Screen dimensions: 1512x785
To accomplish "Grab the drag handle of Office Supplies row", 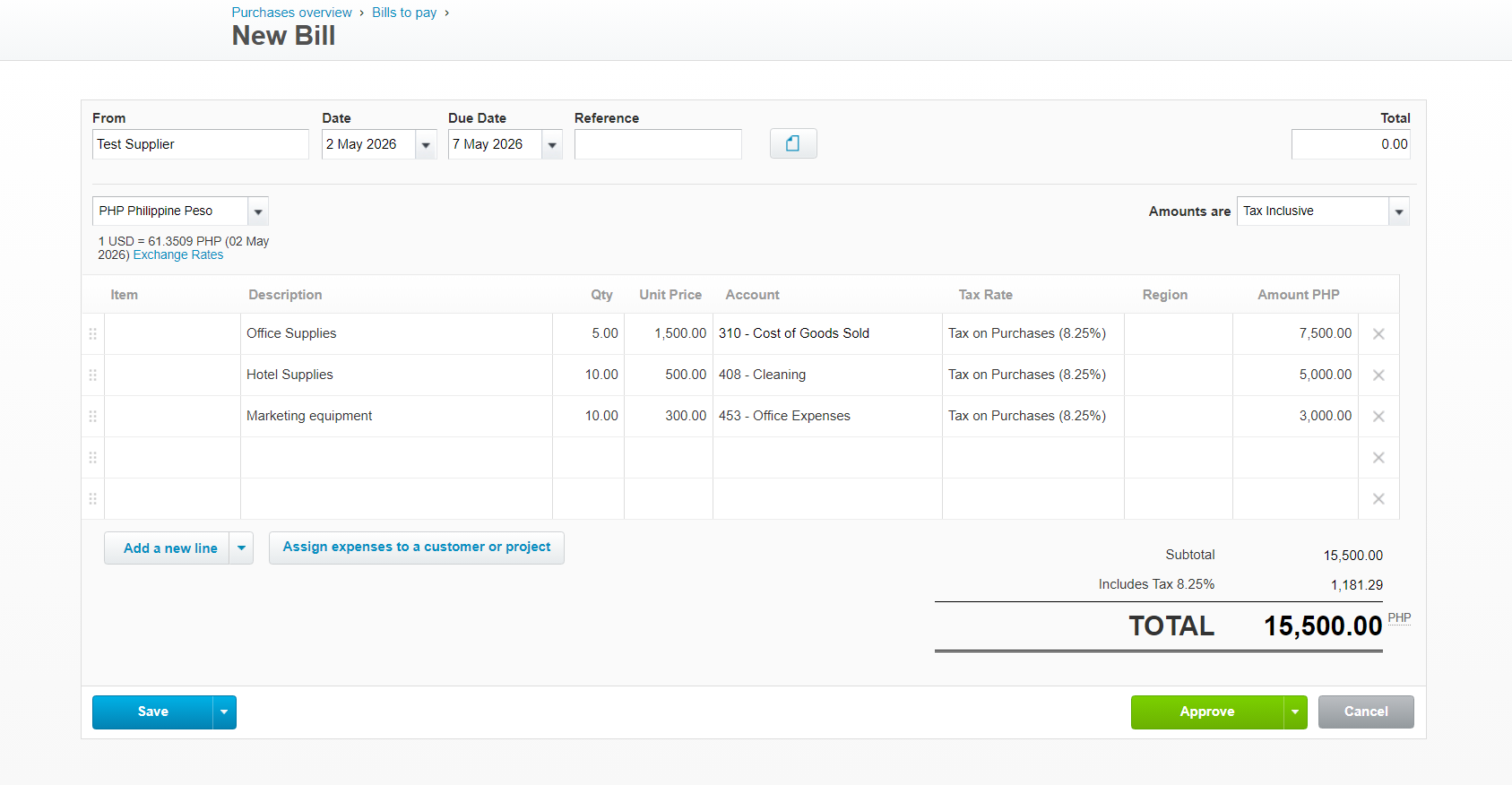I will click(x=92, y=334).
